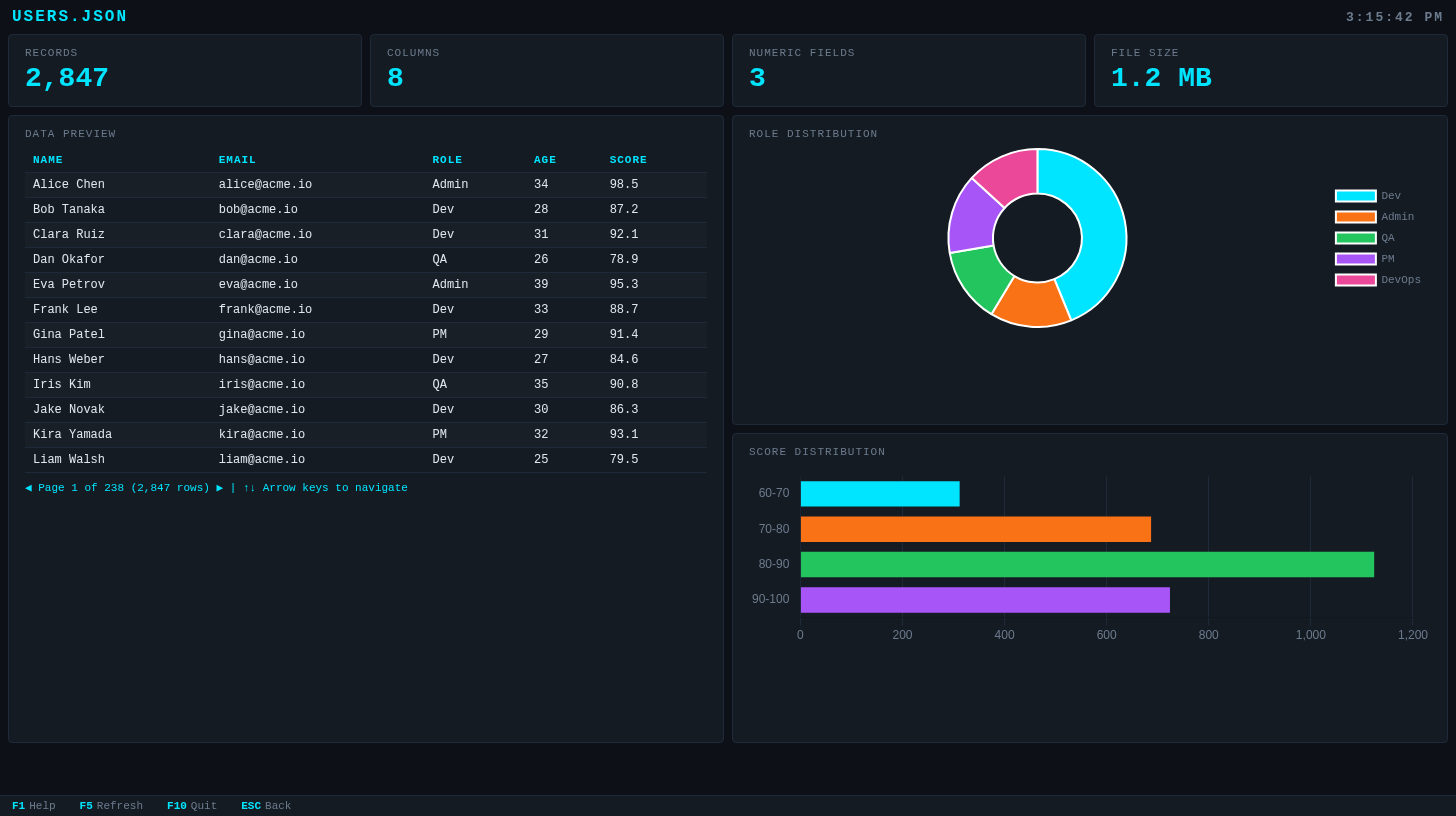Go to the previous page arrow
Viewport: 1456px width, 816px height.
coord(27,487)
